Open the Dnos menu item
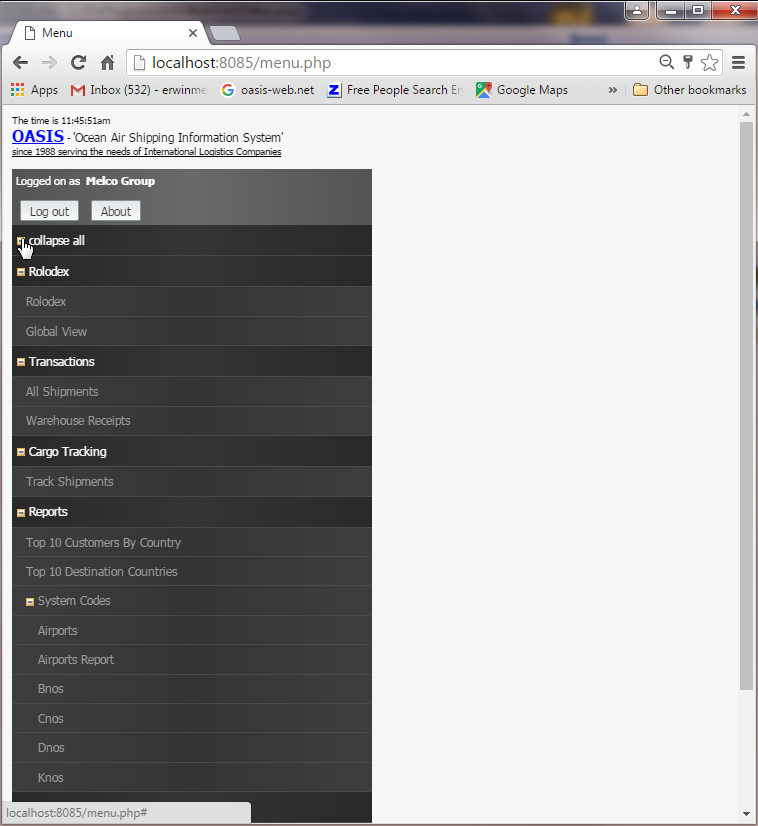758x826 pixels. 192,748
